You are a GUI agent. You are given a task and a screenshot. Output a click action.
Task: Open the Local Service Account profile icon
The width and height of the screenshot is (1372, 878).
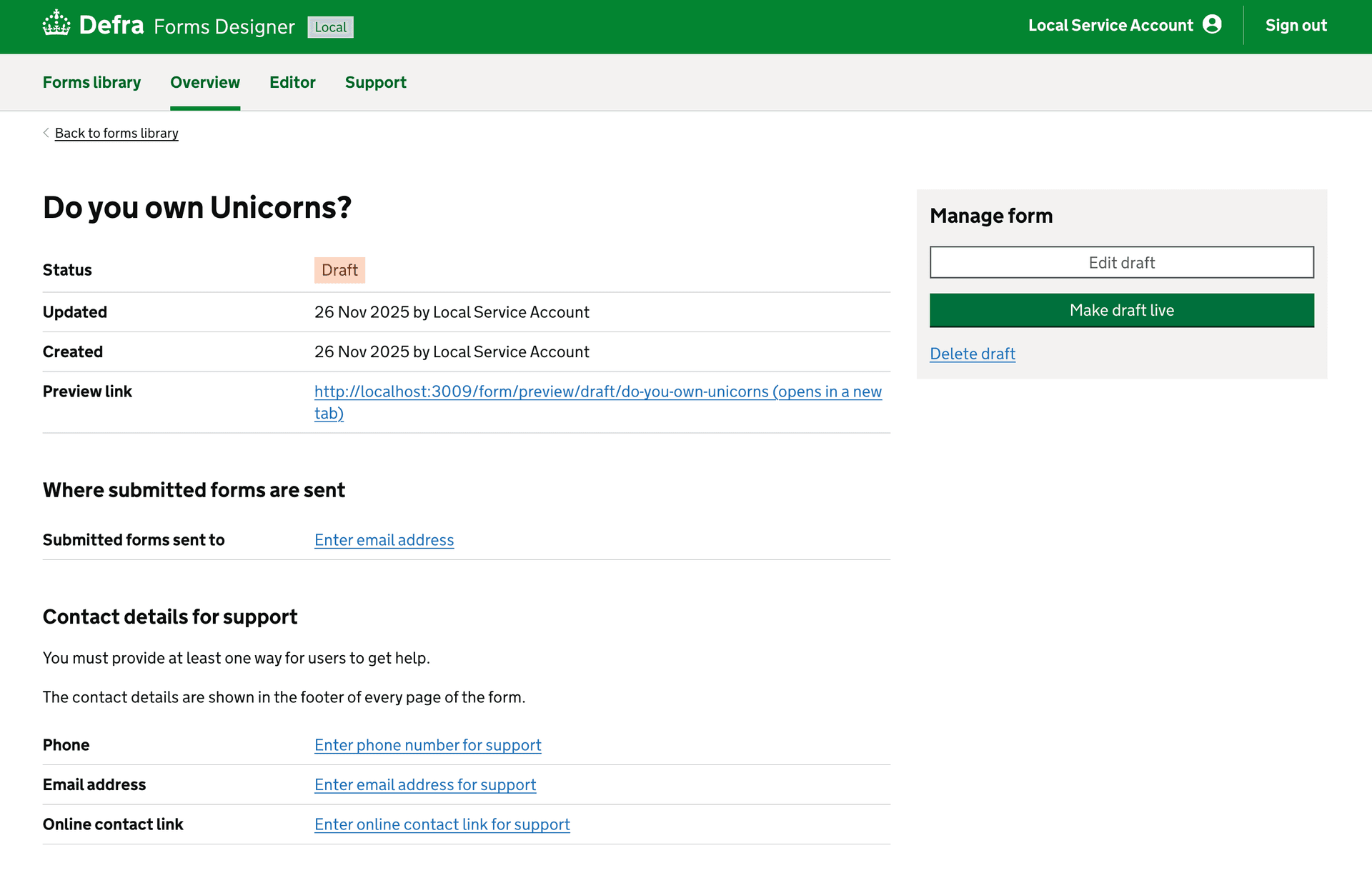coord(1213,24)
